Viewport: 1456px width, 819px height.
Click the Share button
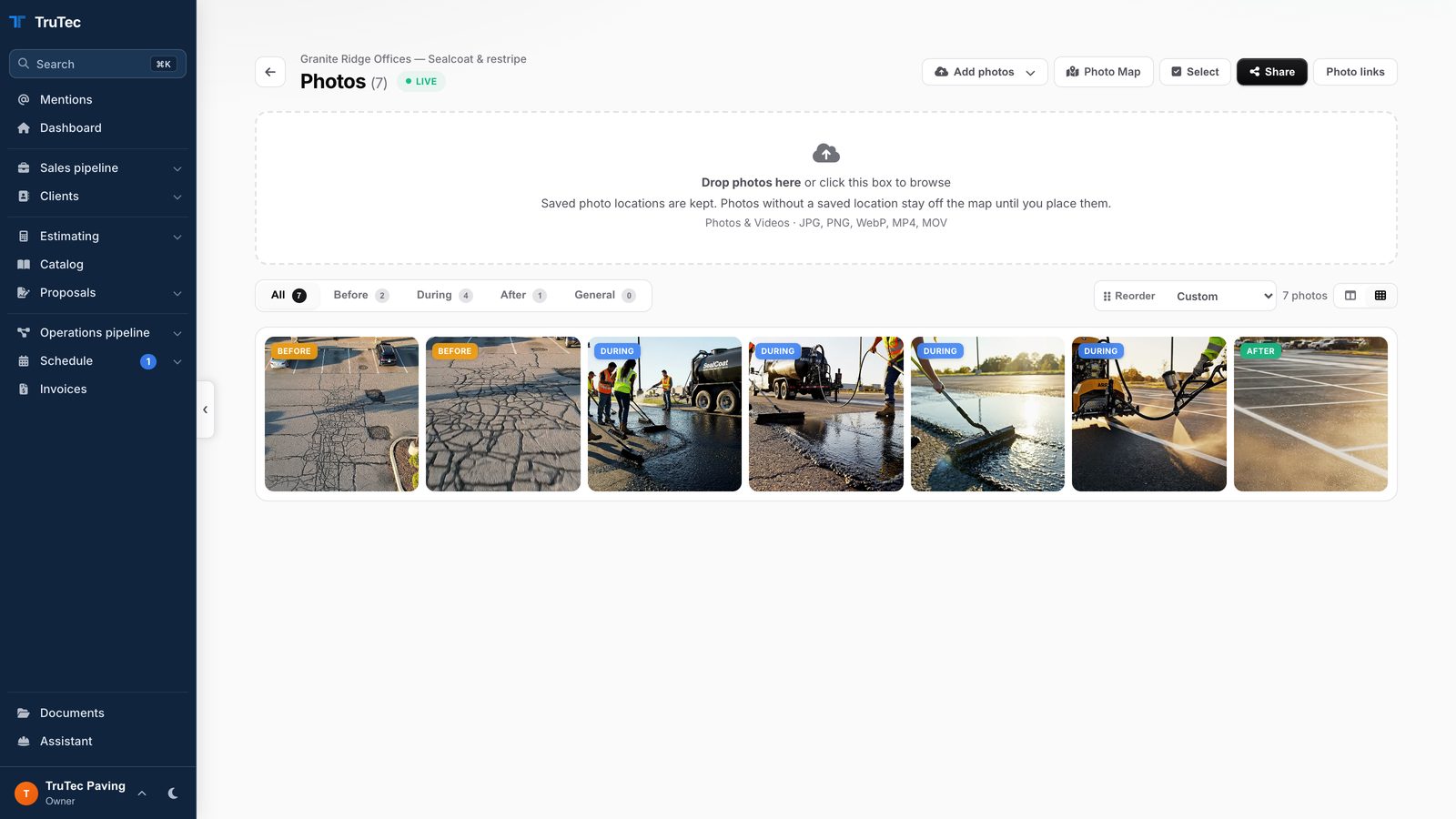(x=1272, y=72)
